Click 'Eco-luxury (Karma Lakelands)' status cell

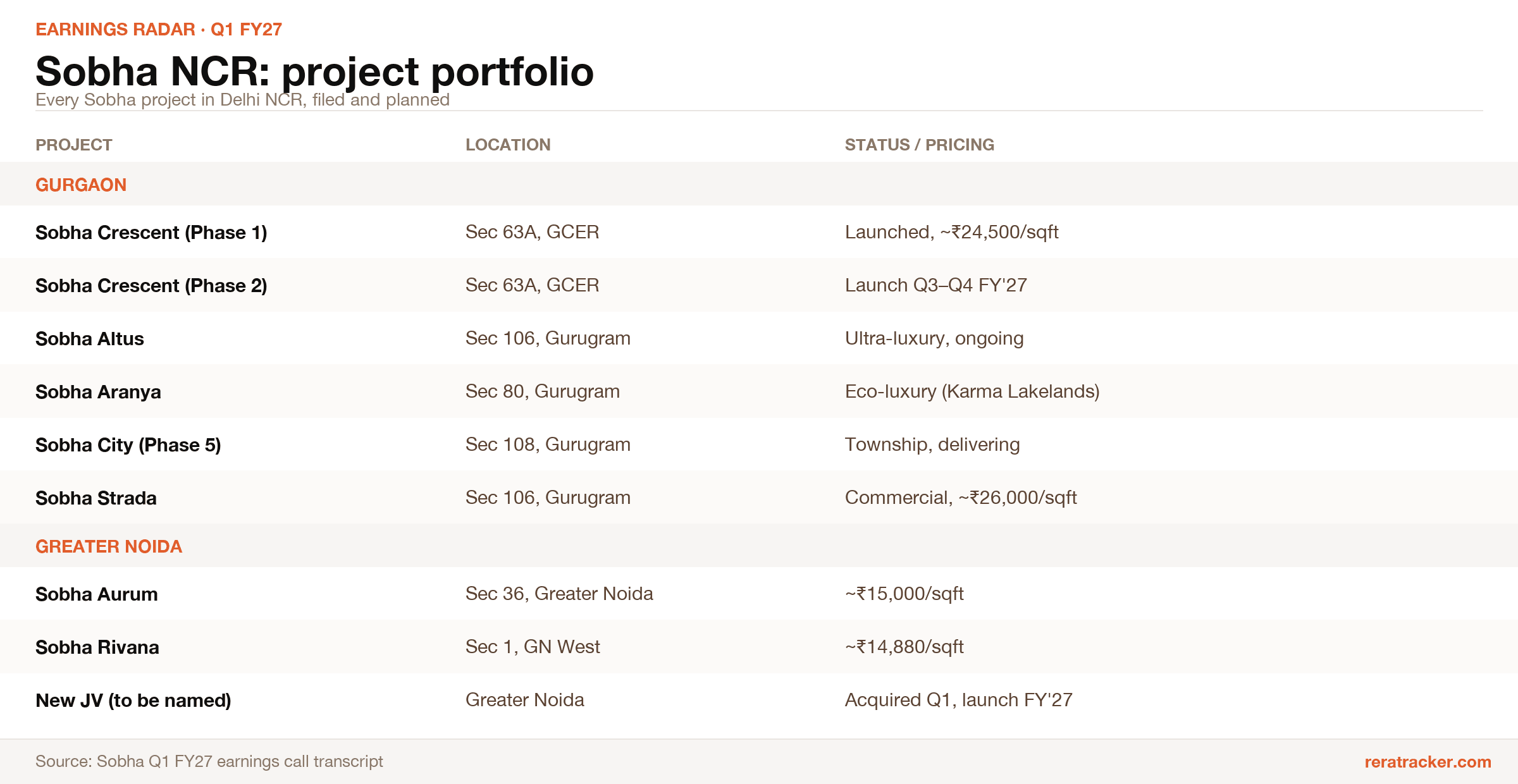[972, 391]
